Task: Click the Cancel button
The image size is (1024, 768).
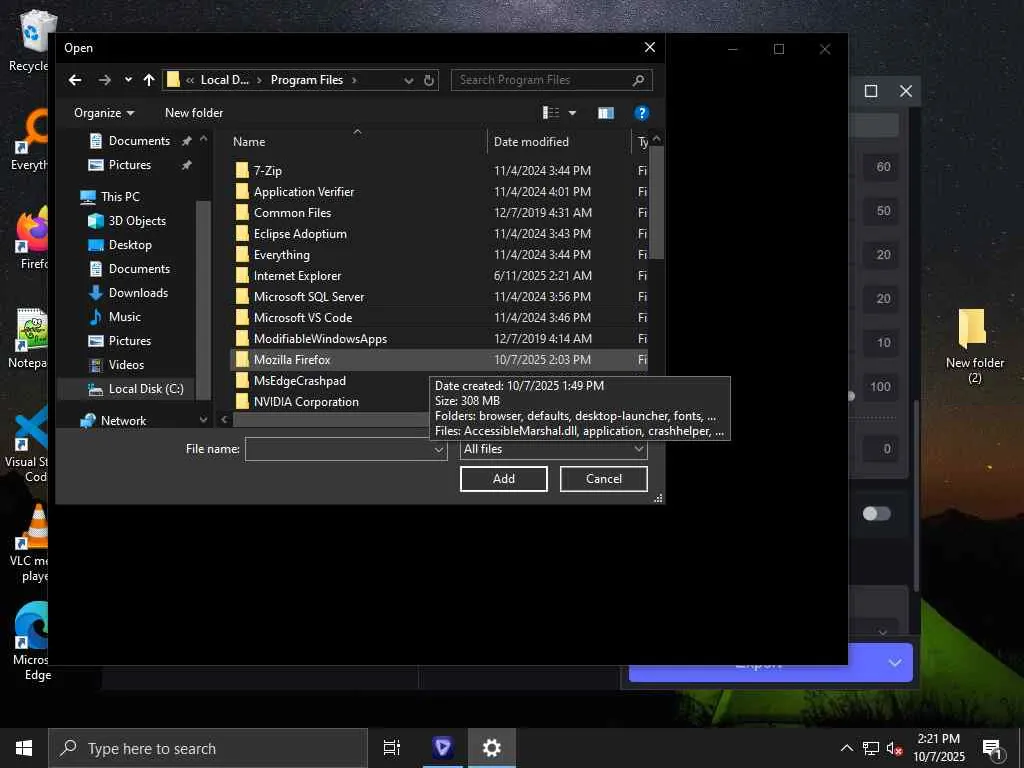Action: pyautogui.click(x=603, y=479)
